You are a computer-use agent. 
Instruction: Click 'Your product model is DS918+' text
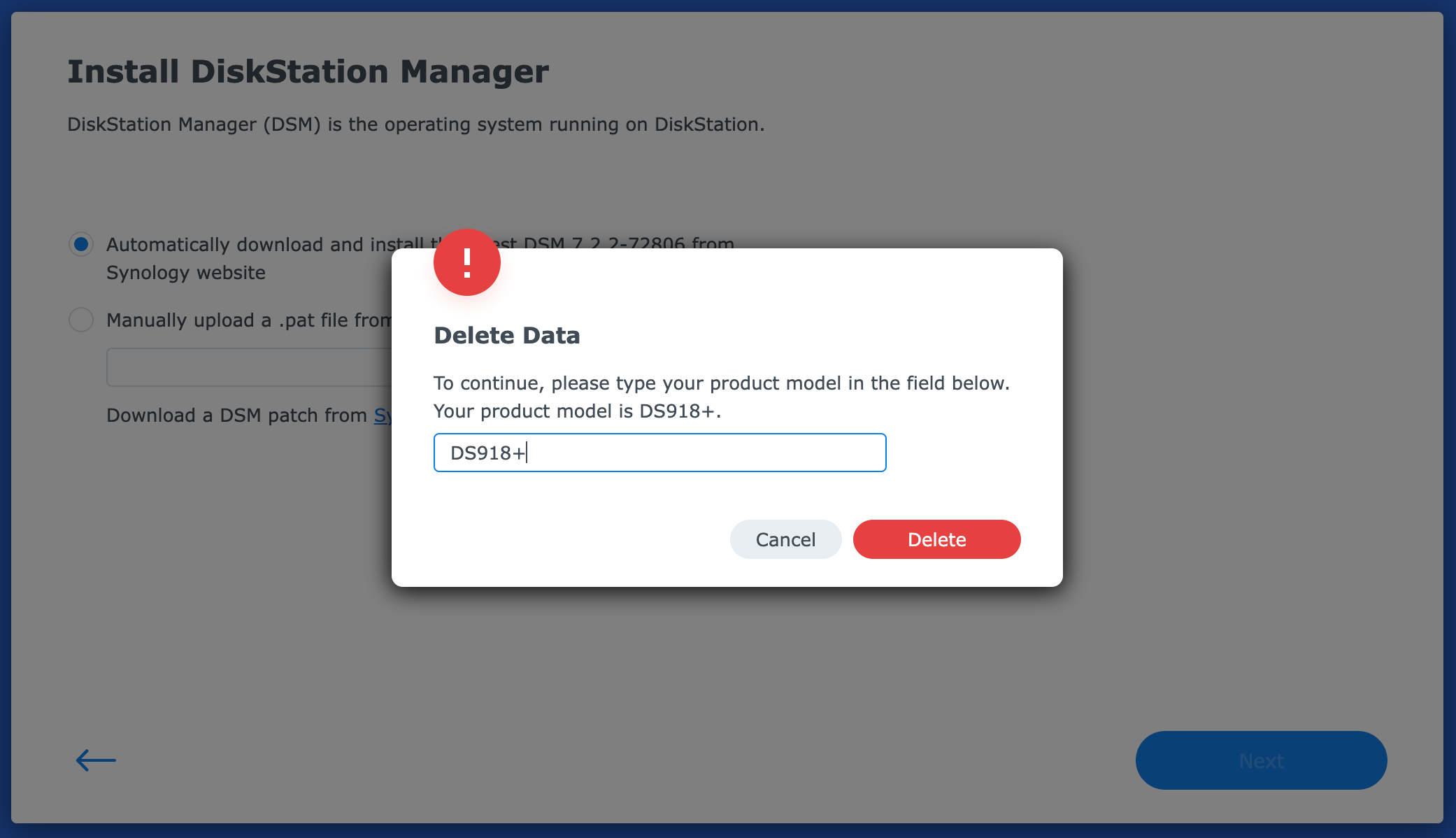pyautogui.click(x=576, y=411)
